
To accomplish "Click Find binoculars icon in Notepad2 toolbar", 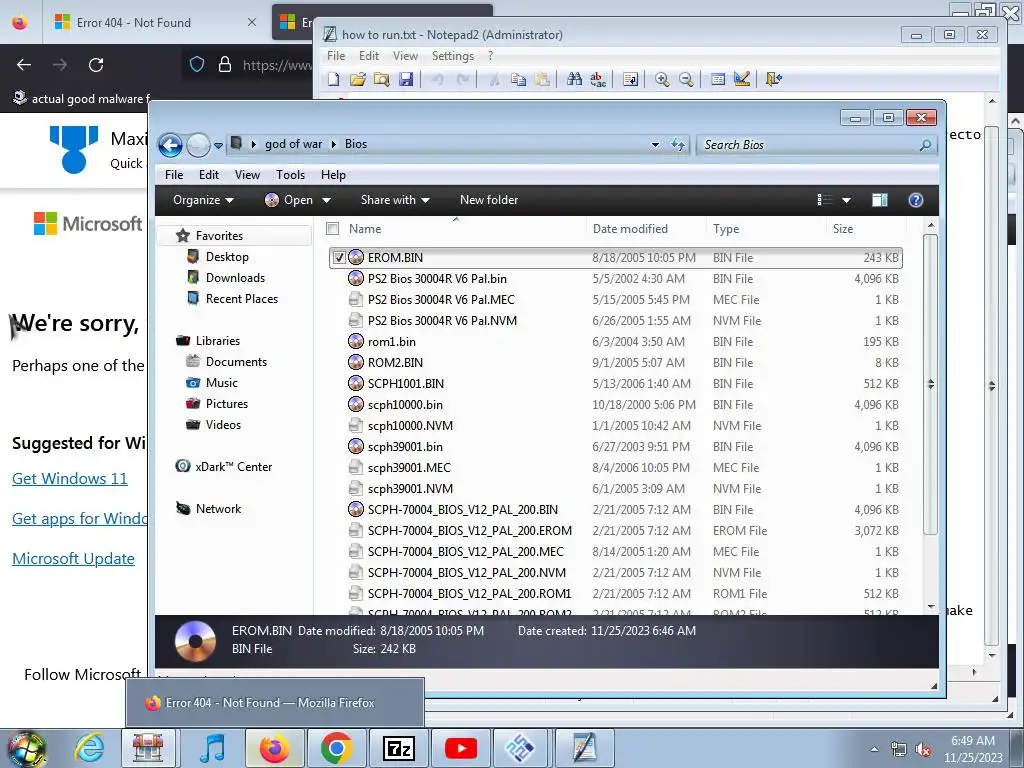I will pyautogui.click(x=575, y=79).
